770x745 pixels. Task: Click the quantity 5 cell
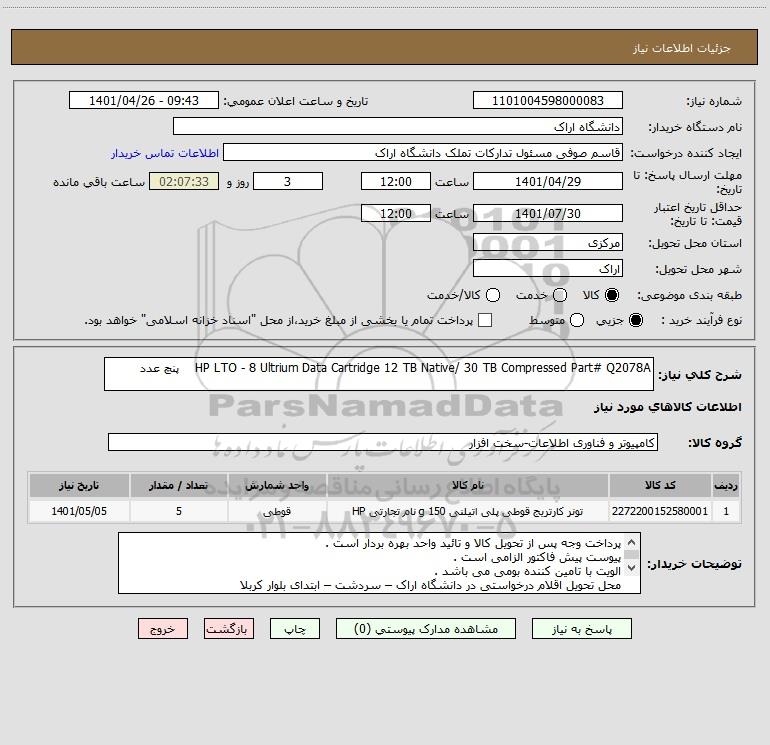point(179,511)
